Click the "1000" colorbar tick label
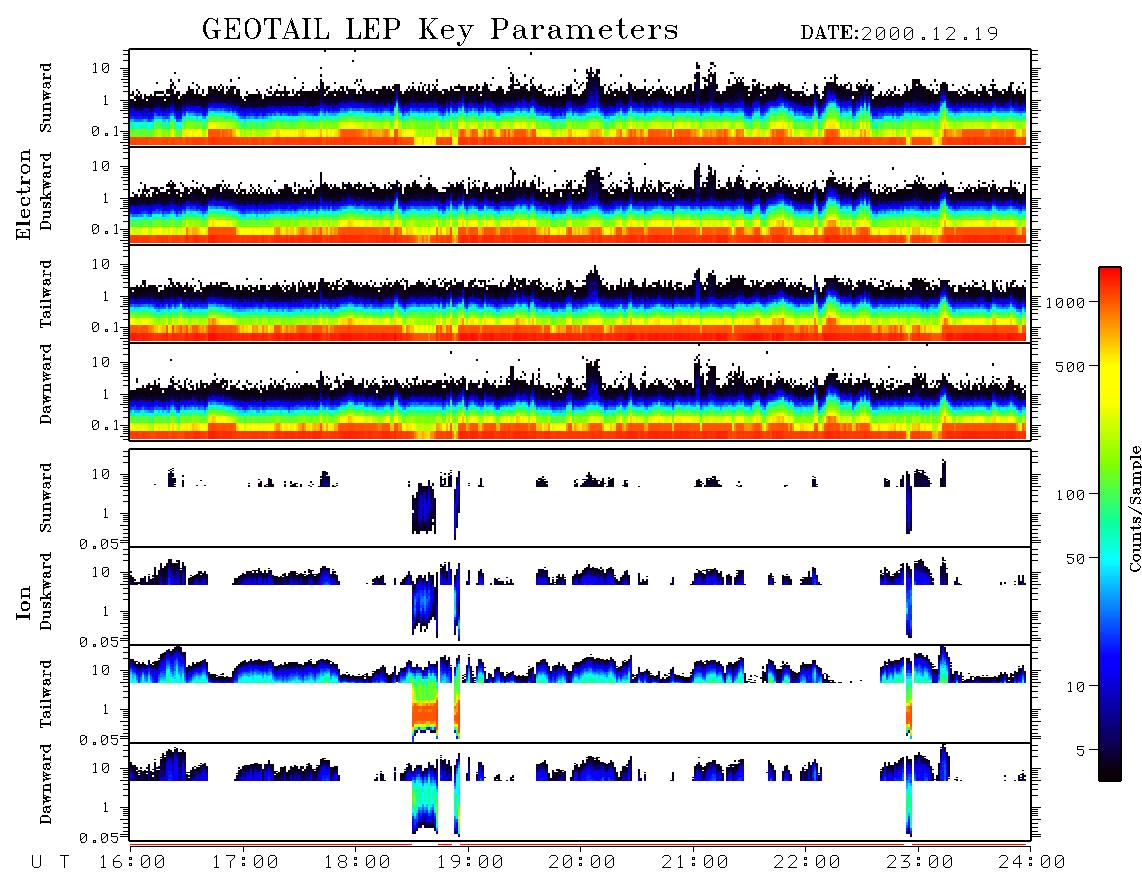 [x=1065, y=302]
